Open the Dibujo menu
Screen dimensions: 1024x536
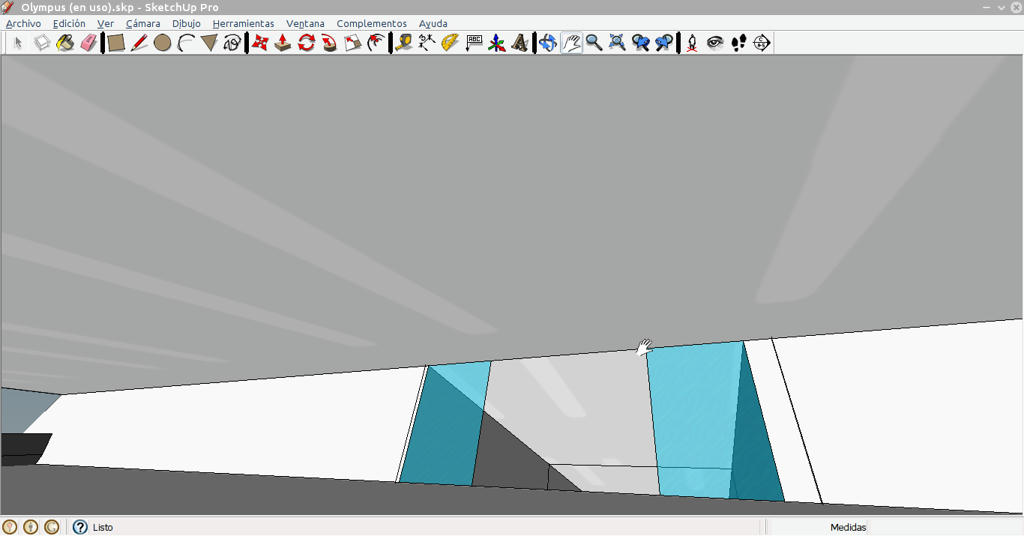(x=186, y=24)
